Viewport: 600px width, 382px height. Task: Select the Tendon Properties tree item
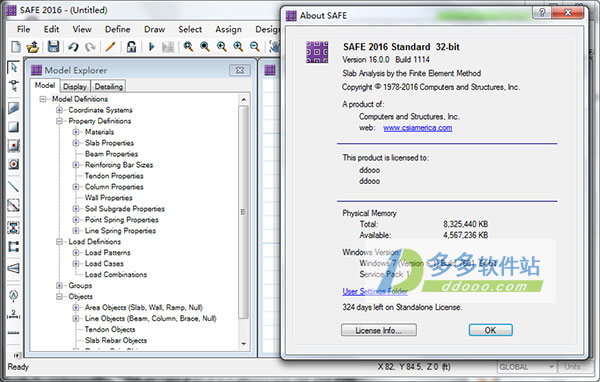(x=114, y=176)
